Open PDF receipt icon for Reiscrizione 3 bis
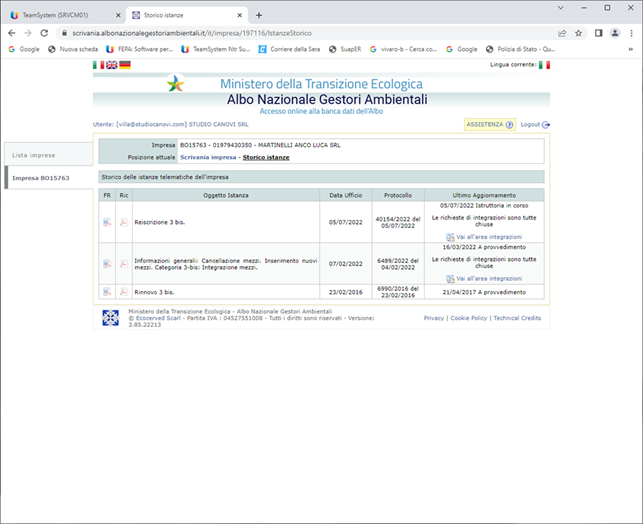Screen dimensions: 643x524 click(124, 222)
